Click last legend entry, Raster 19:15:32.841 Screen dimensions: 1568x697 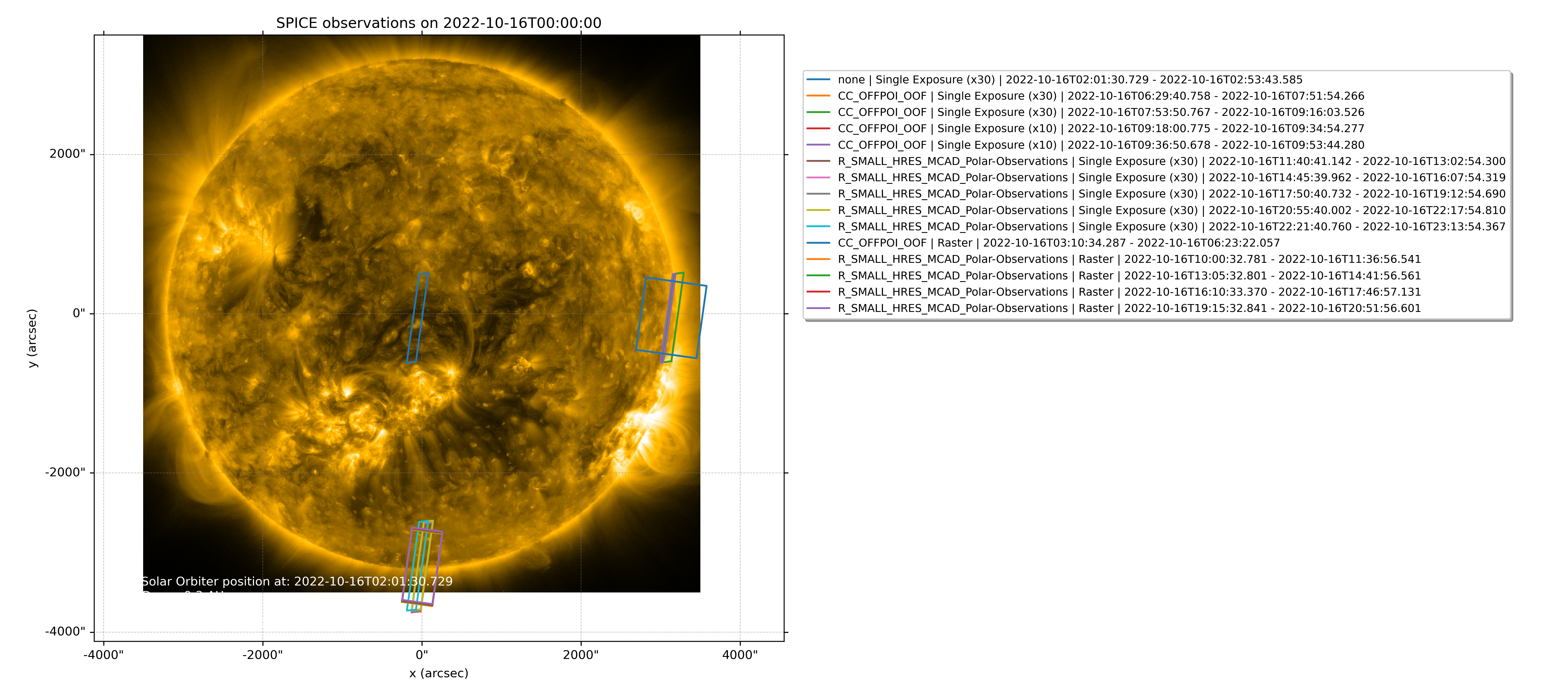click(1129, 309)
